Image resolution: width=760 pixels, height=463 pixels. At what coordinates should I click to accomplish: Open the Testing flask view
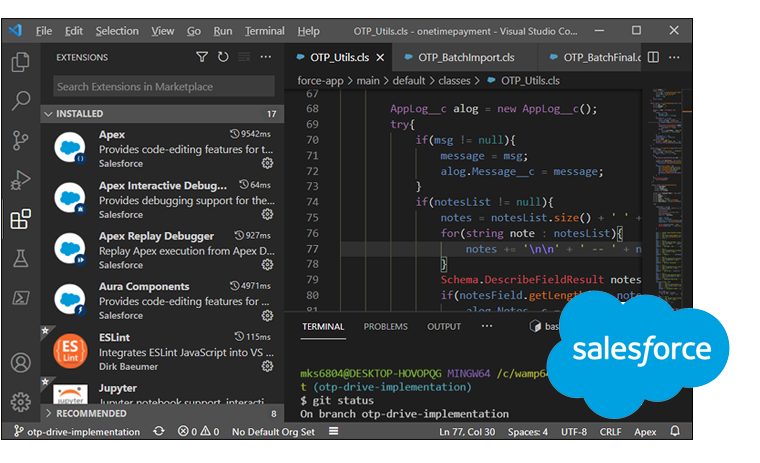click(20, 258)
